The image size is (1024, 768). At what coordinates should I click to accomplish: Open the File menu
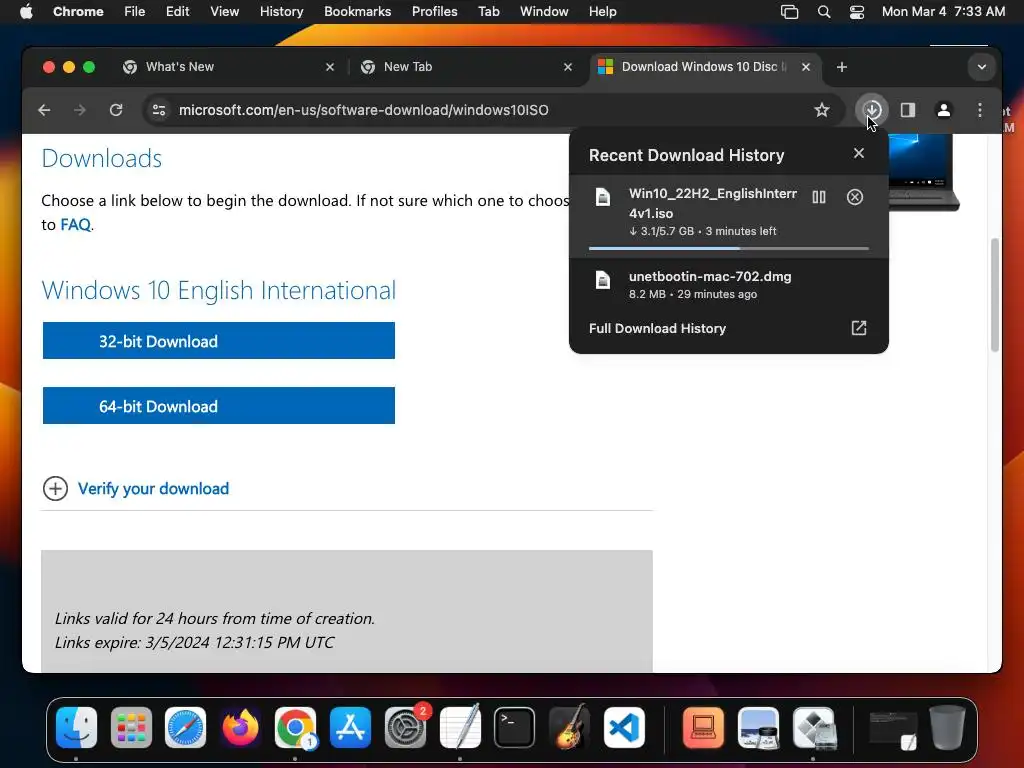tap(135, 12)
